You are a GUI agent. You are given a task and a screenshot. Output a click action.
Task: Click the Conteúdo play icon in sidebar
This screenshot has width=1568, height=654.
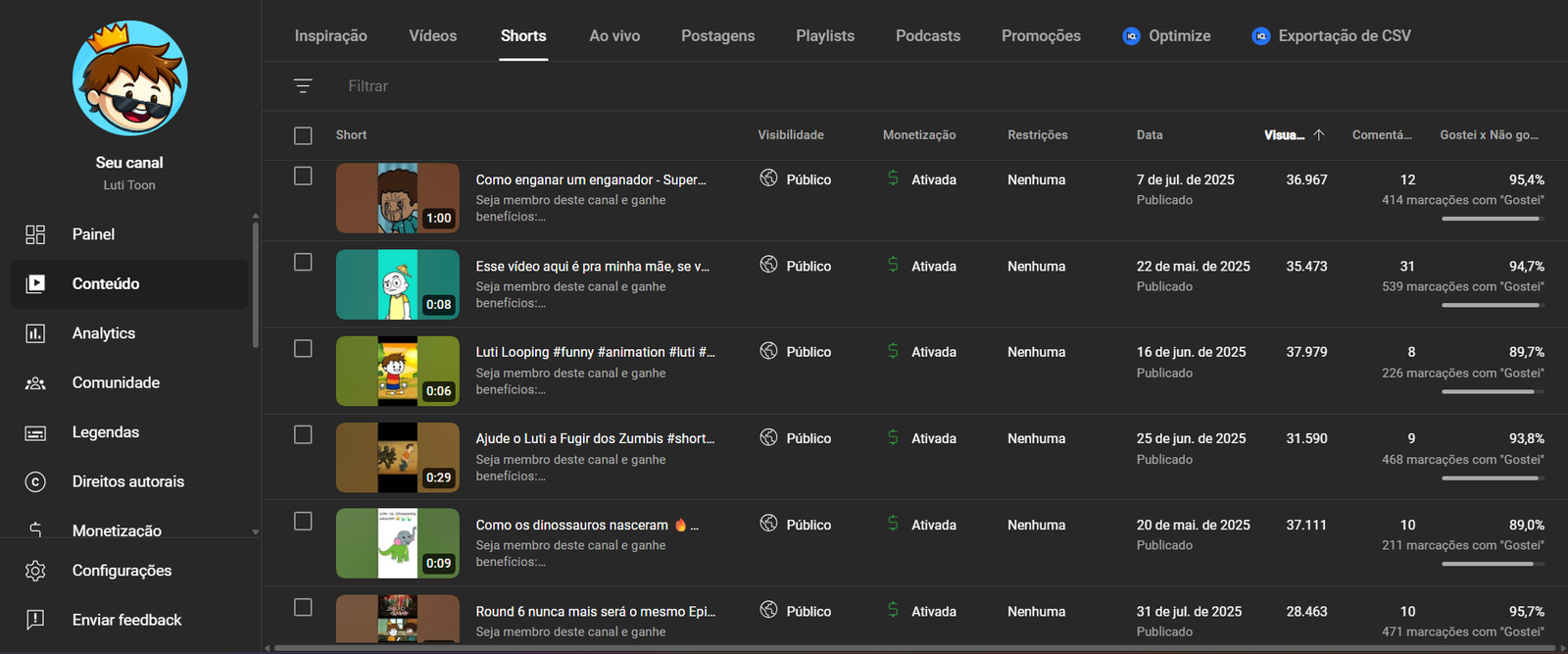point(35,283)
